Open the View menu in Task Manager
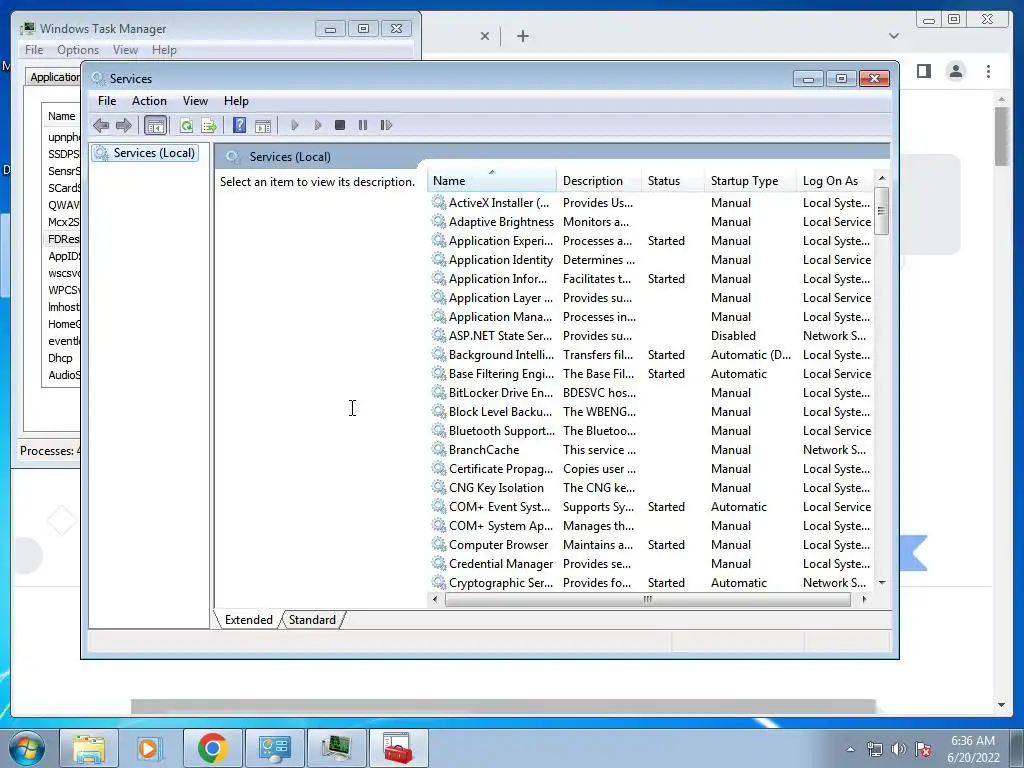 (x=125, y=50)
